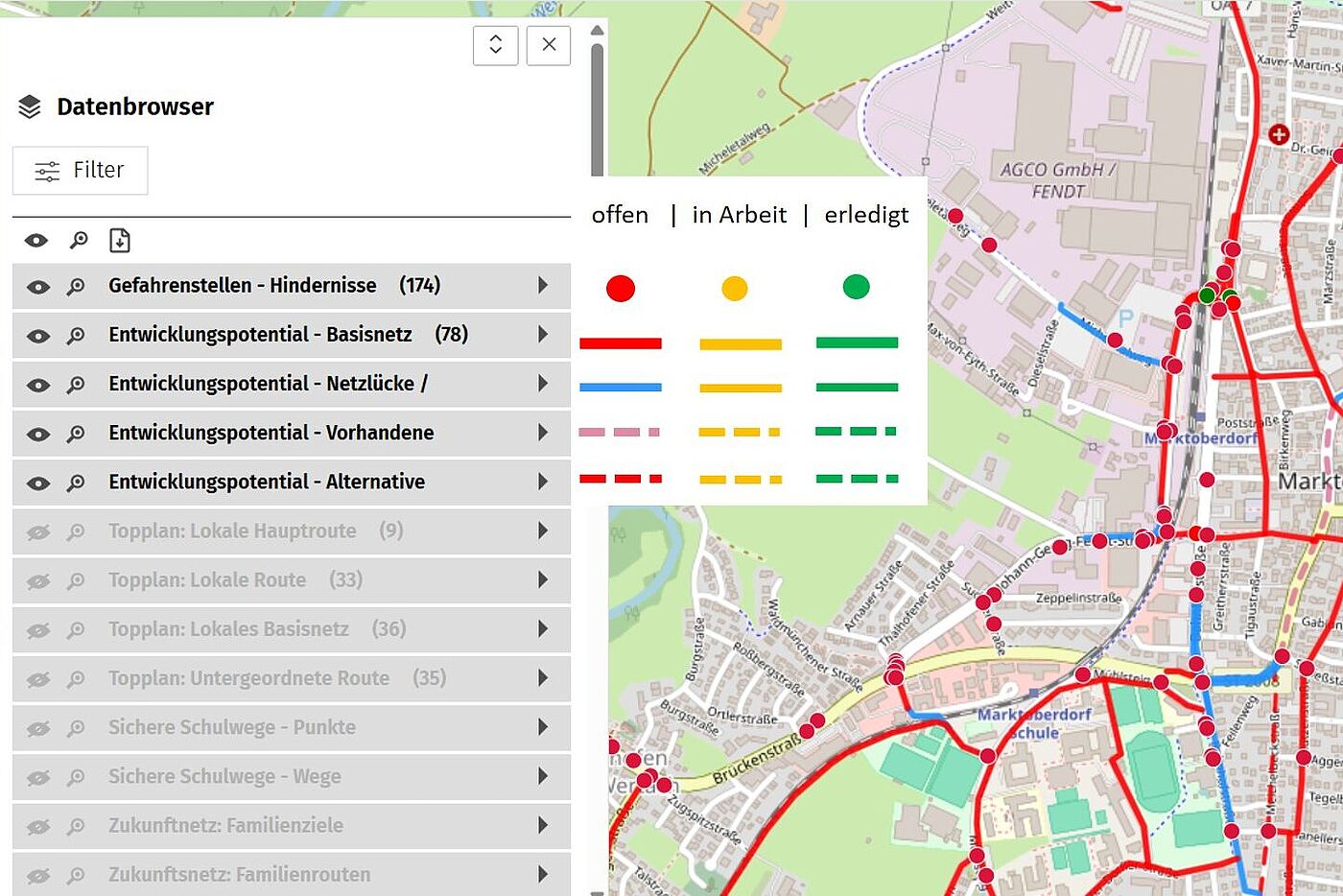
Task: Expand the Gefahrenstellen - Hindernisse row
Action: tap(543, 285)
